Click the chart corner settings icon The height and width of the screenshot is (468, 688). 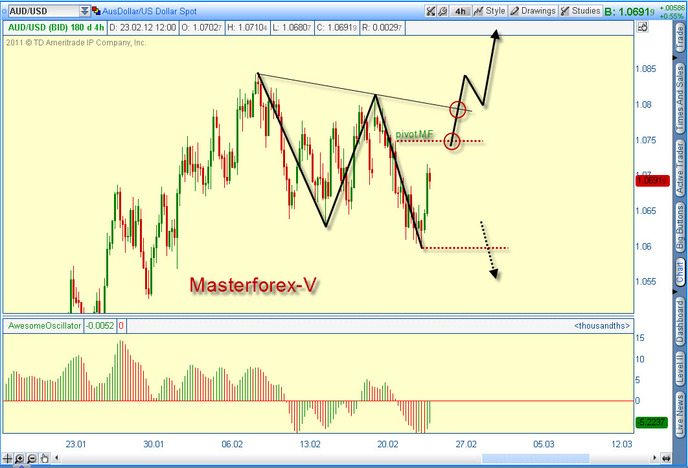pos(642,27)
